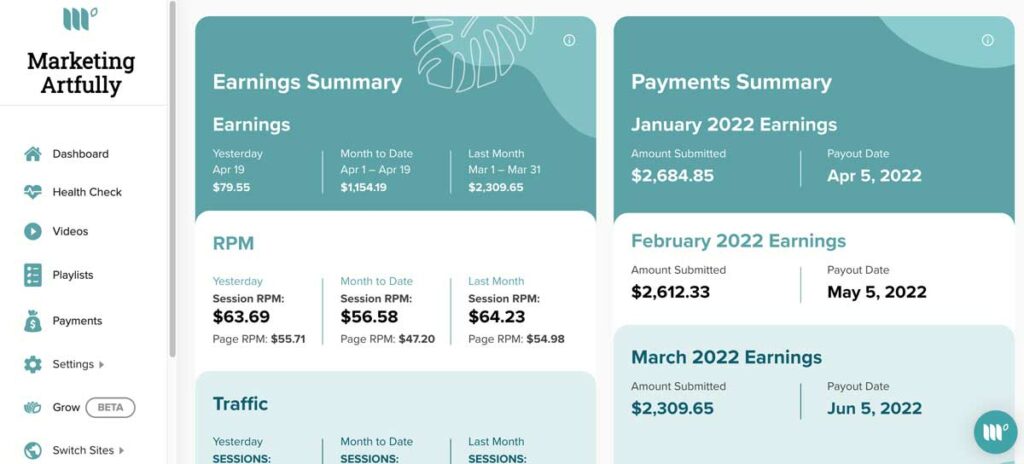Screen dimensions: 1024x464
Task: Open Earnings Summary info icon
Action: (x=569, y=41)
